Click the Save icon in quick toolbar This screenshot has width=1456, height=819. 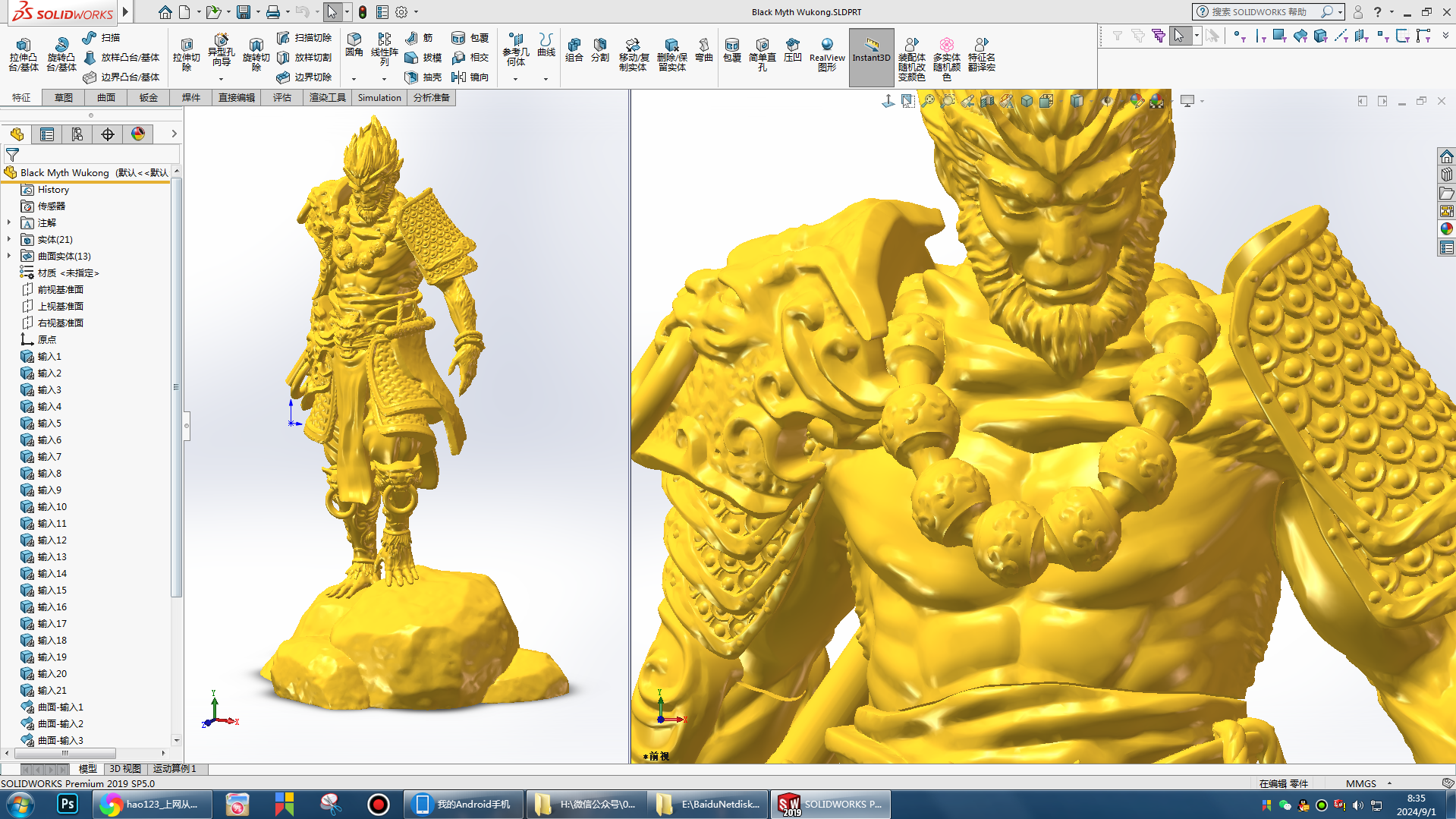tap(243, 12)
